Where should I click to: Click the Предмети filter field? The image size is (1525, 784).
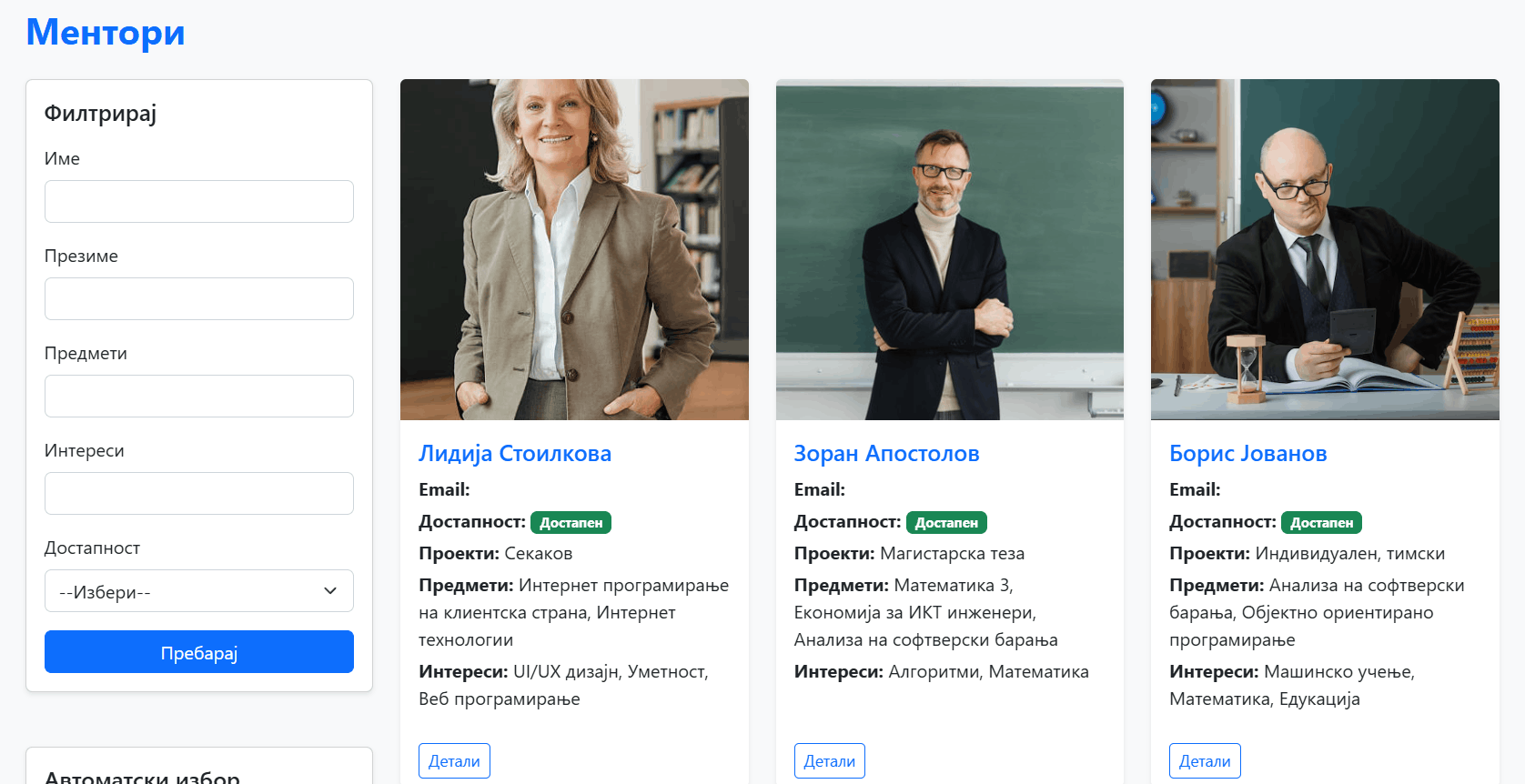pyautogui.click(x=199, y=396)
